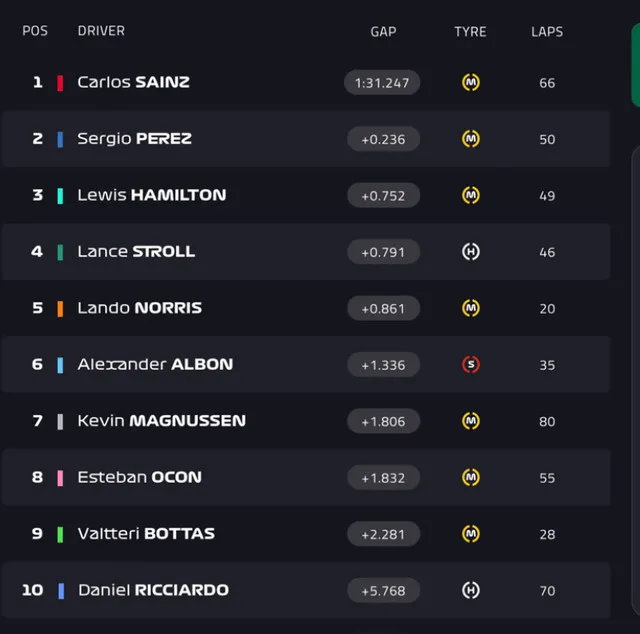The width and height of the screenshot is (640, 634).
Task: Click the pink team color bar beside Ocon
Action: click(60, 478)
